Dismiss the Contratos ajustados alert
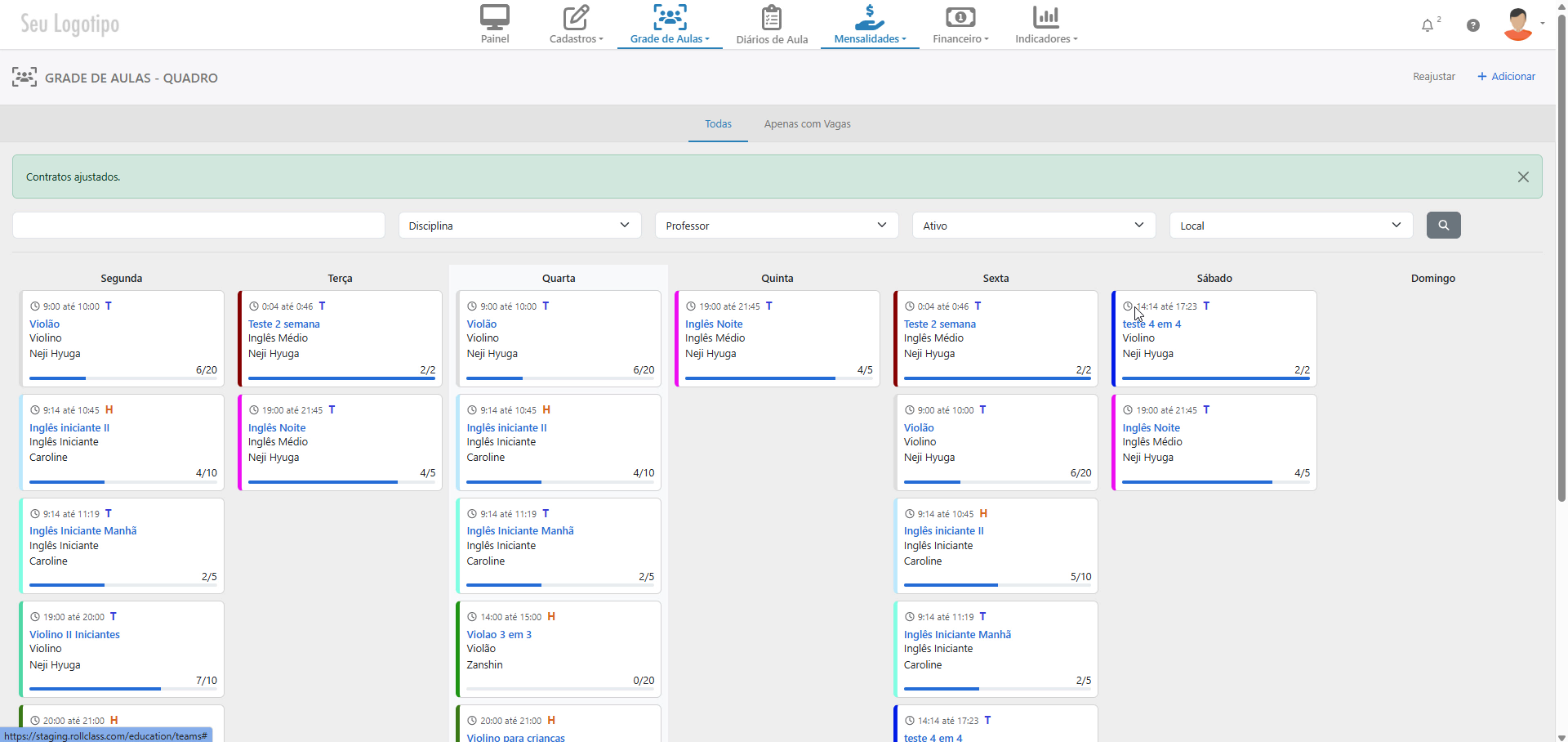This screenshot has width=1568, height=742. [x=1523, y=177]
